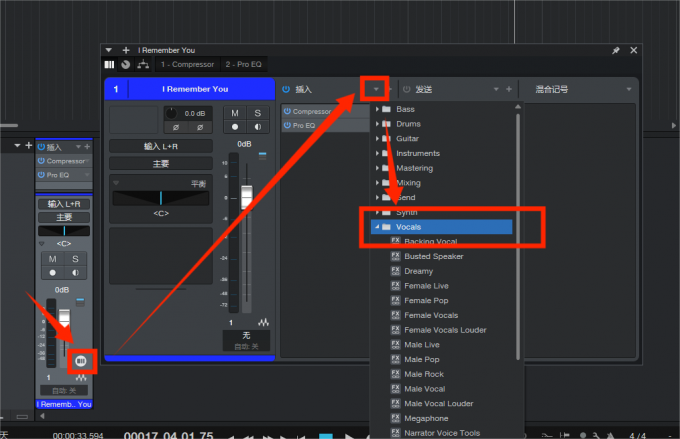680x439 pixels.
Task: Invert left phase in channel editor
Action: coord(176,128)
